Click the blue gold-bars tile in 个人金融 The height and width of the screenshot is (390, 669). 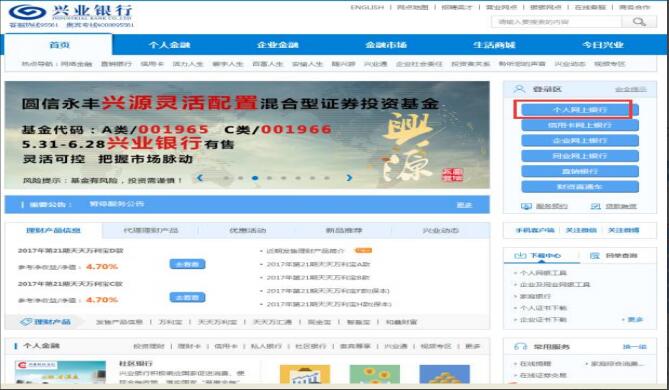tap(444, 374)
